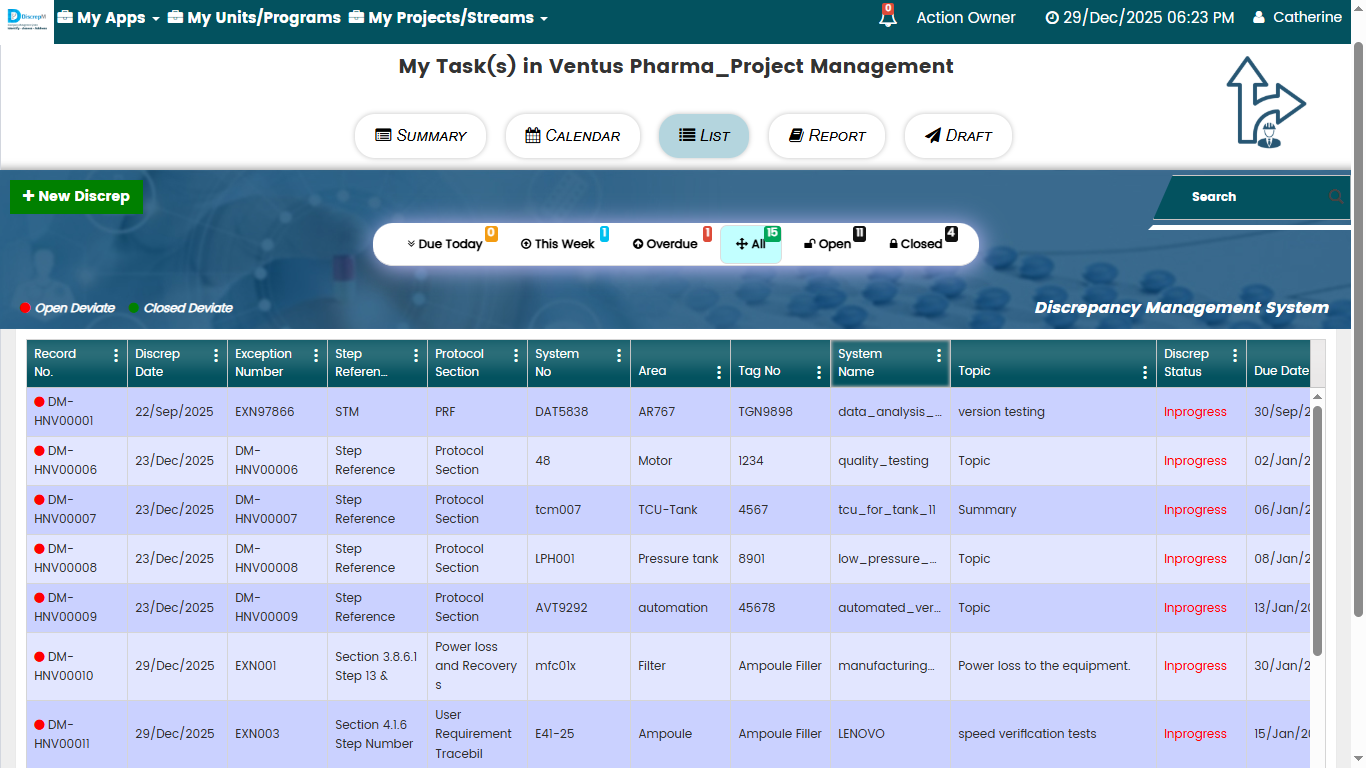
Task: Click the New Discrep button
Action: click(x=76, y=196)
